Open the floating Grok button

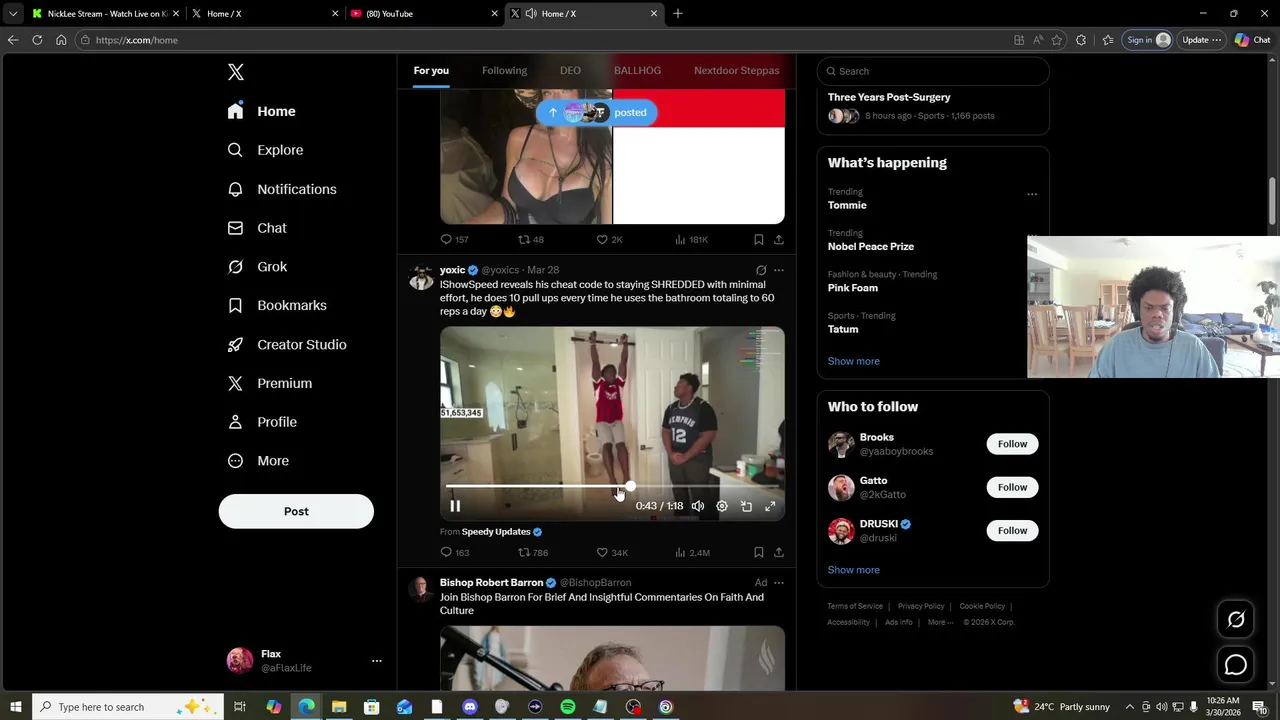coord(1236,619)
